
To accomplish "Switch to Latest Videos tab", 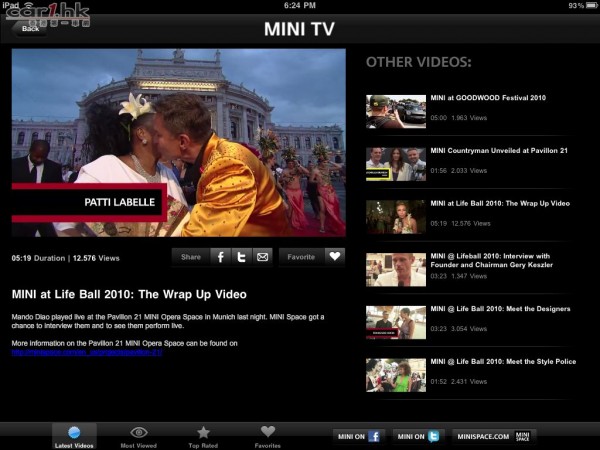I will pos(74,436).
